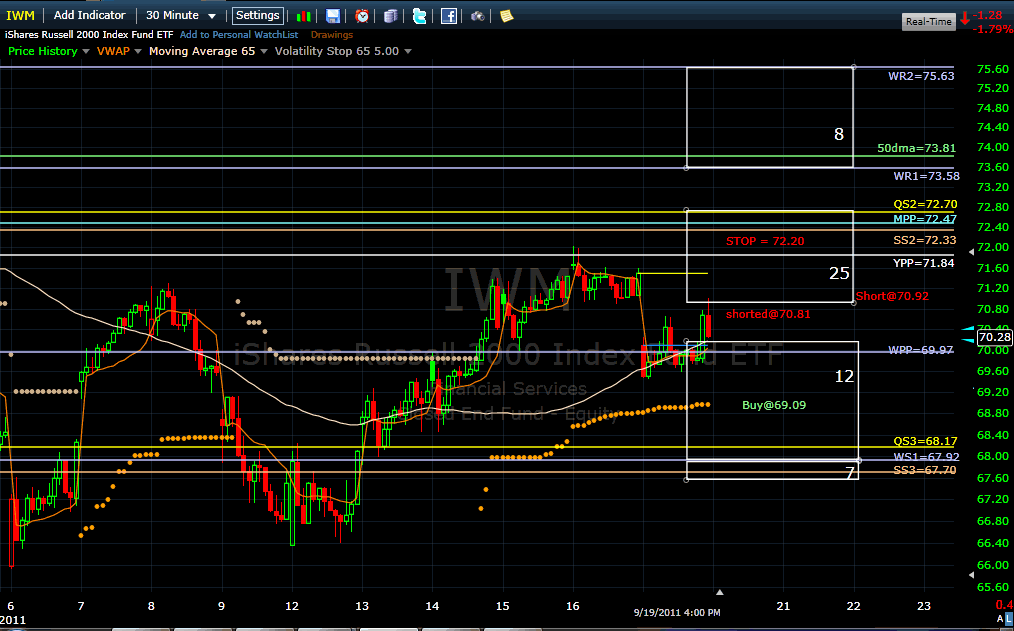
Task: Click the iShares Russell 2000 Index Fund ETF name
Action: [89, 35]
